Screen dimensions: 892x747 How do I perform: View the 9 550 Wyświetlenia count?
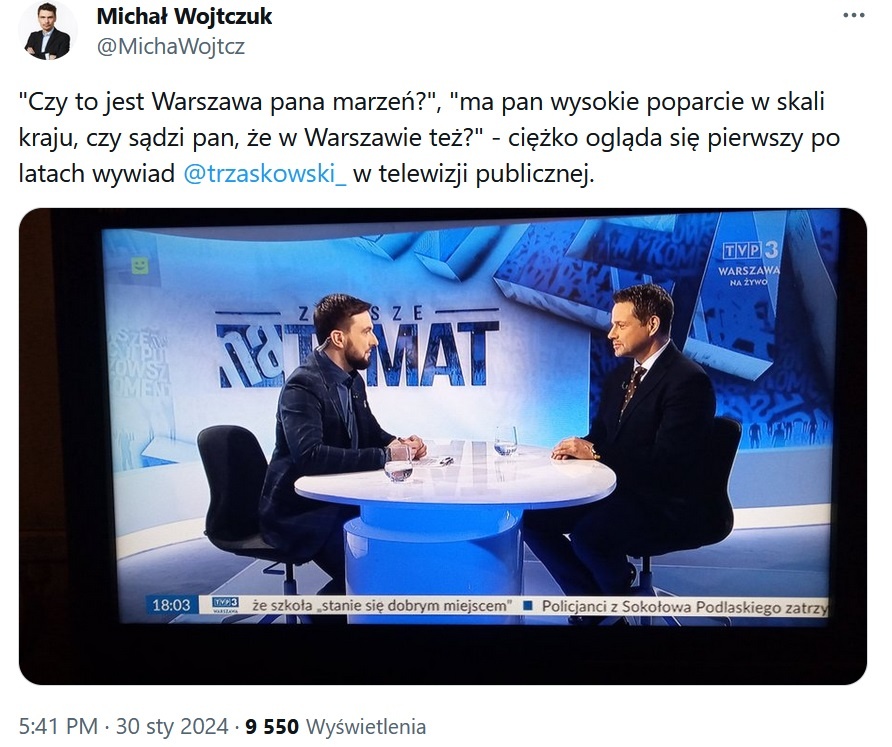tap(336, 727)
